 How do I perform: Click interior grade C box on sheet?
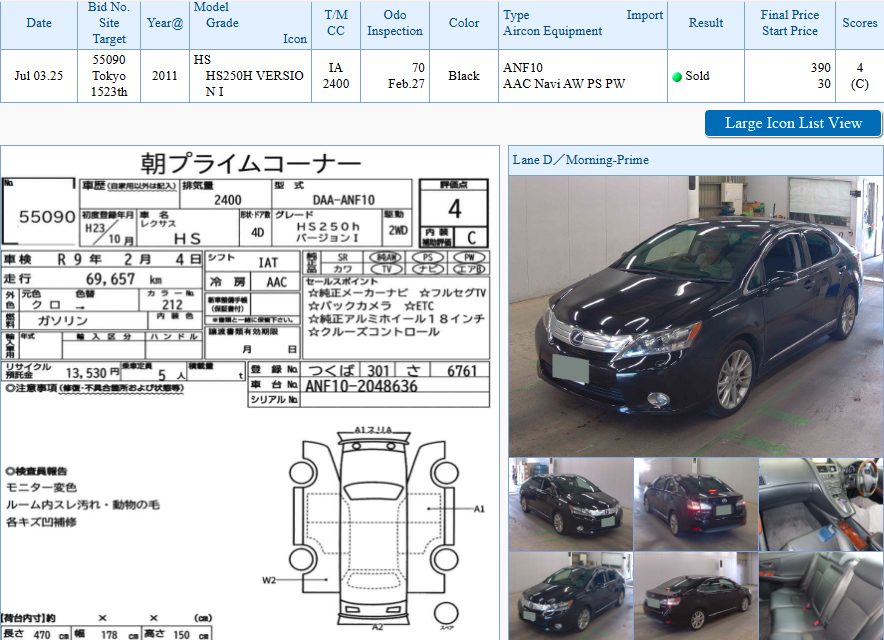(471, 237)
